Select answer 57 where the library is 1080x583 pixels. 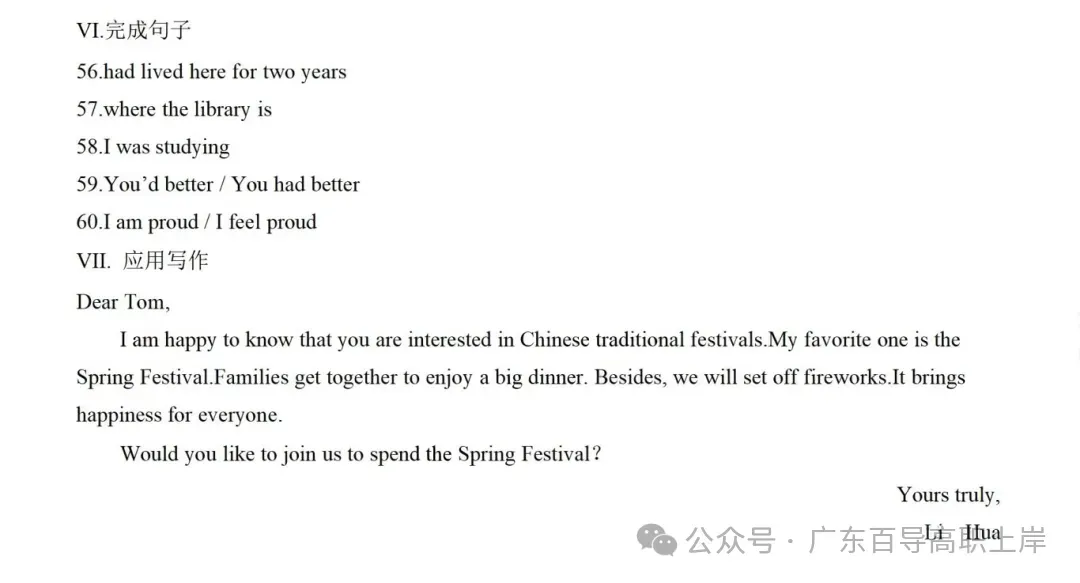[174, 110]
